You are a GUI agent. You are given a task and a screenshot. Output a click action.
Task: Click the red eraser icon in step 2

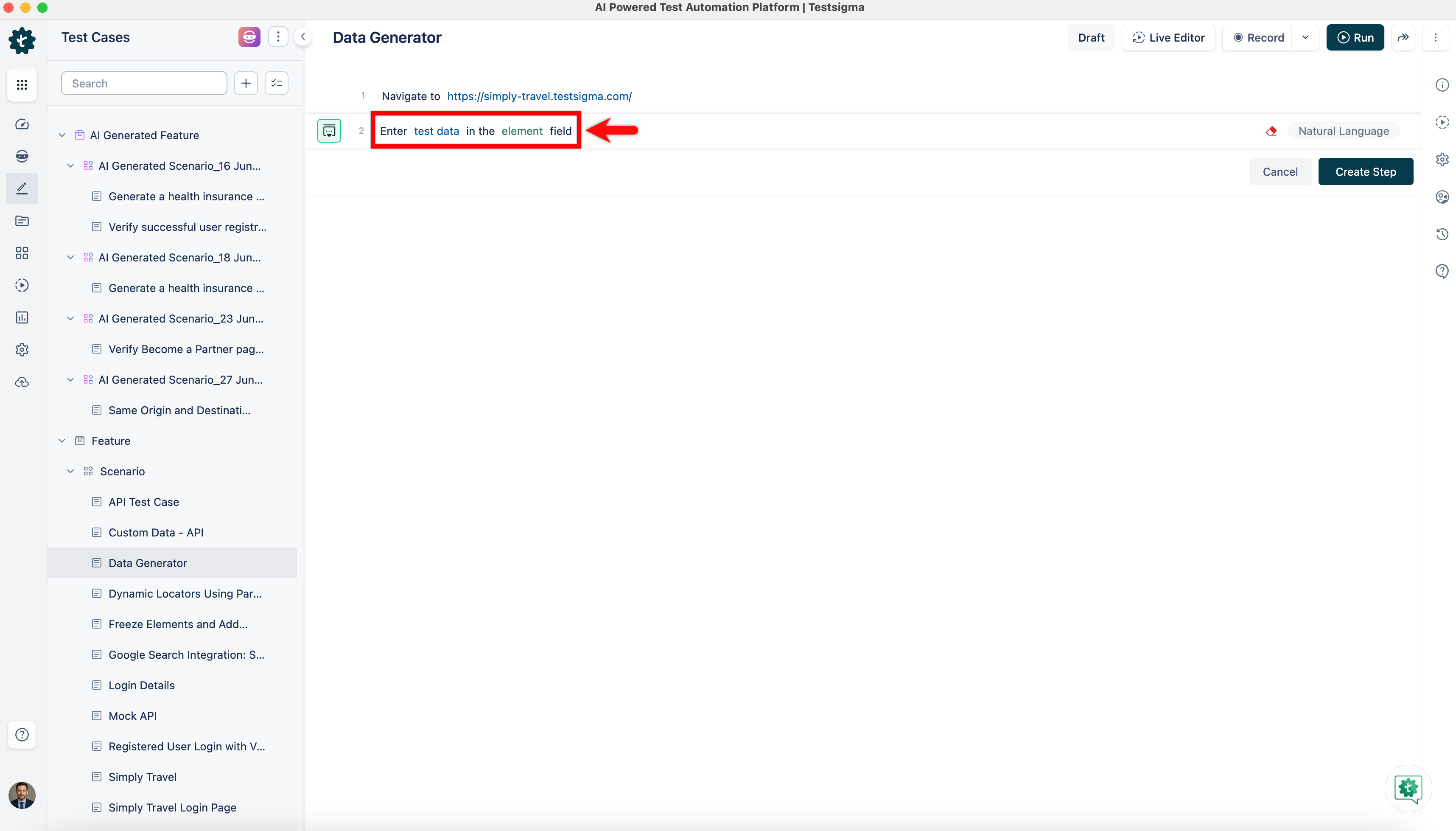[x=1271, y=131]
